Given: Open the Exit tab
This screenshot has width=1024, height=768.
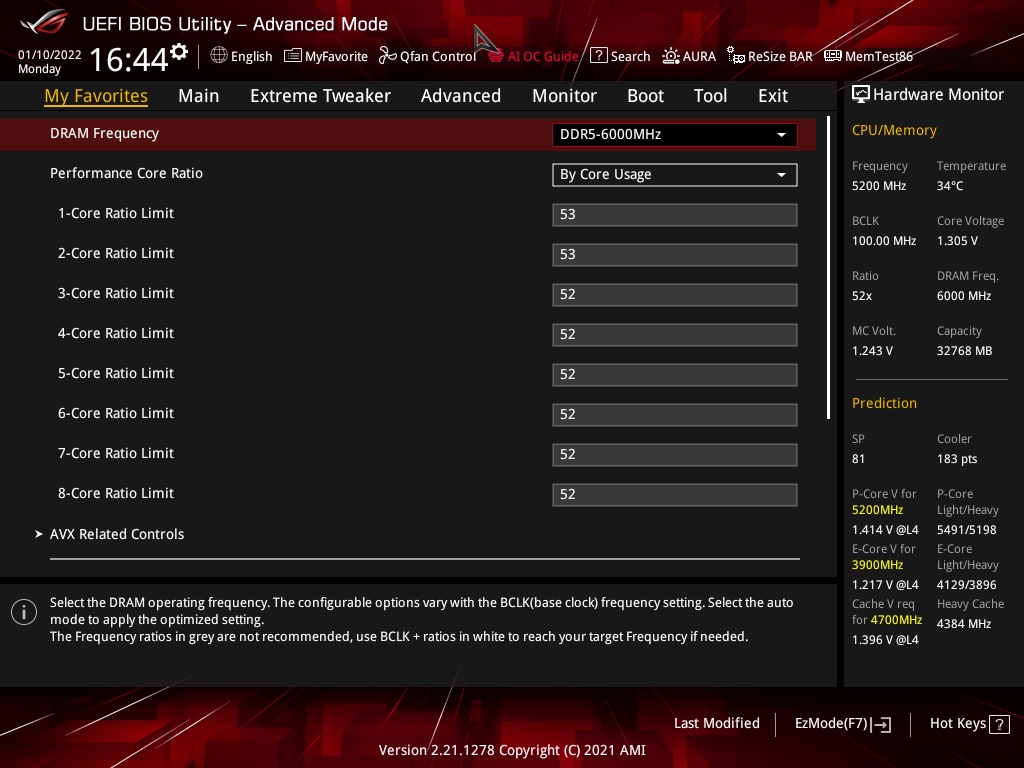Looking at the screenshot, I should [x=773, y=96].
